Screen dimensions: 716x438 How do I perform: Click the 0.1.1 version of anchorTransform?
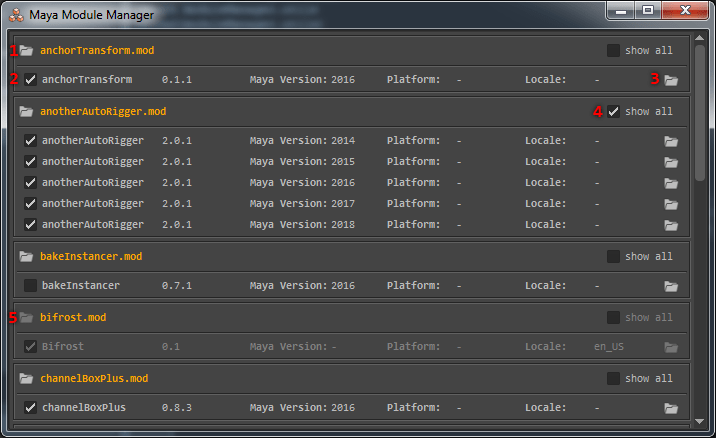coord(177,80)
